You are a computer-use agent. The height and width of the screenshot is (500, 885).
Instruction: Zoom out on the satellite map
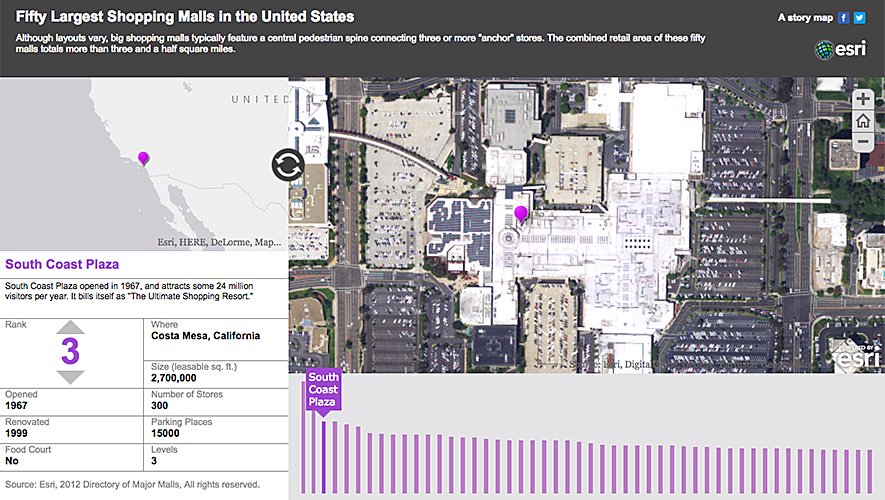862,141
